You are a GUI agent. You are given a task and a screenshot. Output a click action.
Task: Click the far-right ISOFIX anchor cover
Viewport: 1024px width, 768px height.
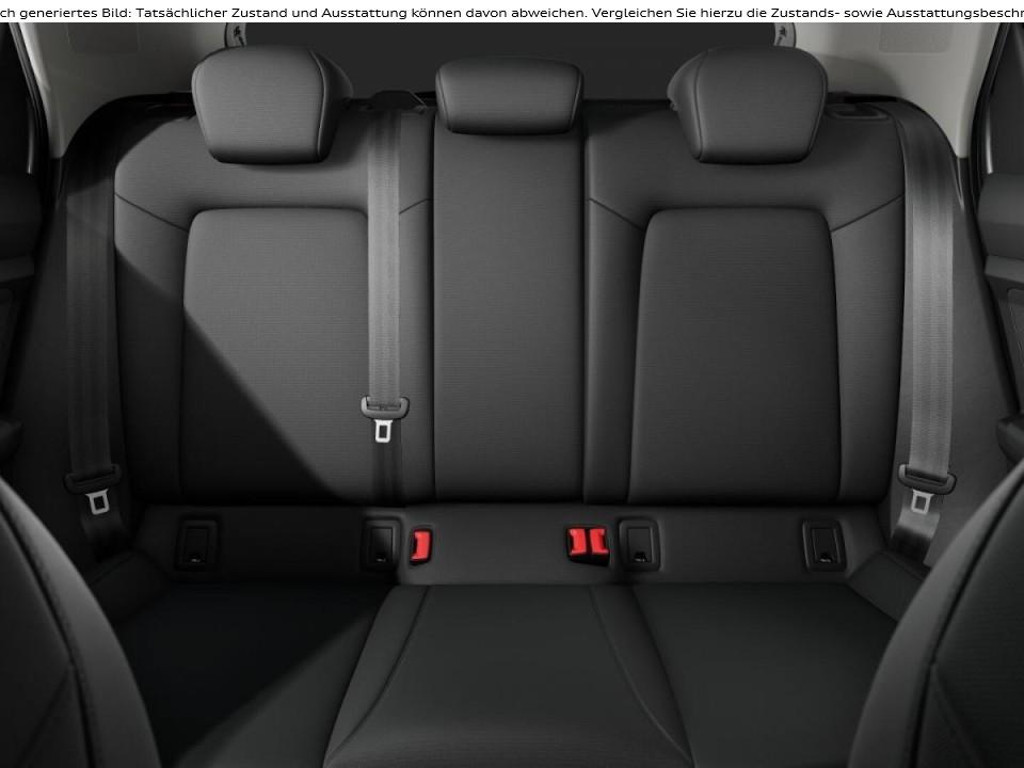[824, 545]
